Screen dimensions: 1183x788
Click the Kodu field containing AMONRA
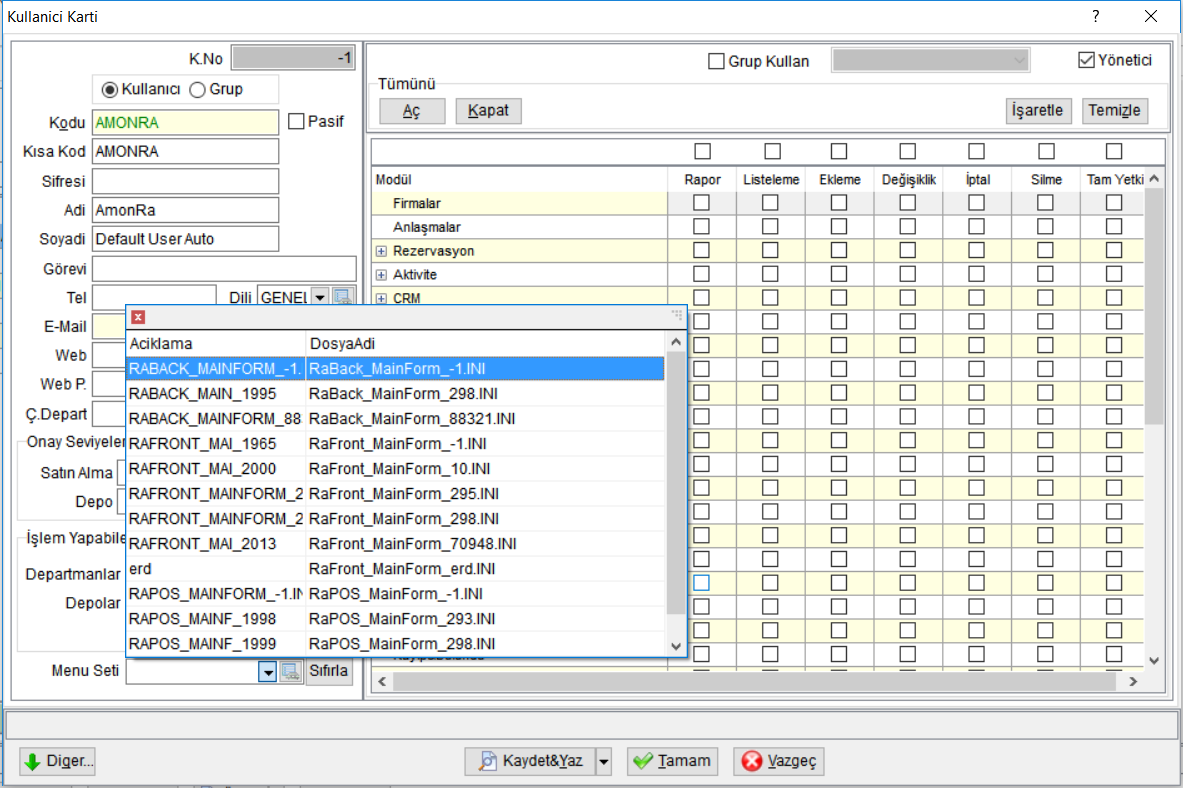tap(186, 122)
